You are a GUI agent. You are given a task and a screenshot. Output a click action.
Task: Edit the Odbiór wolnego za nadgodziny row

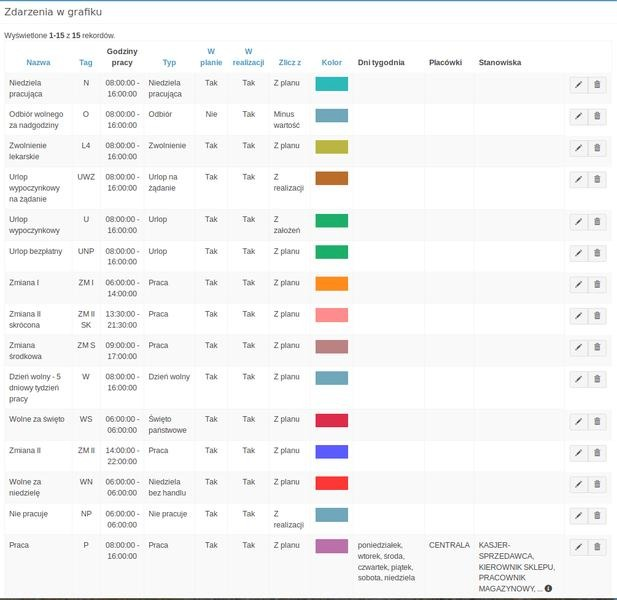[578, 116]
